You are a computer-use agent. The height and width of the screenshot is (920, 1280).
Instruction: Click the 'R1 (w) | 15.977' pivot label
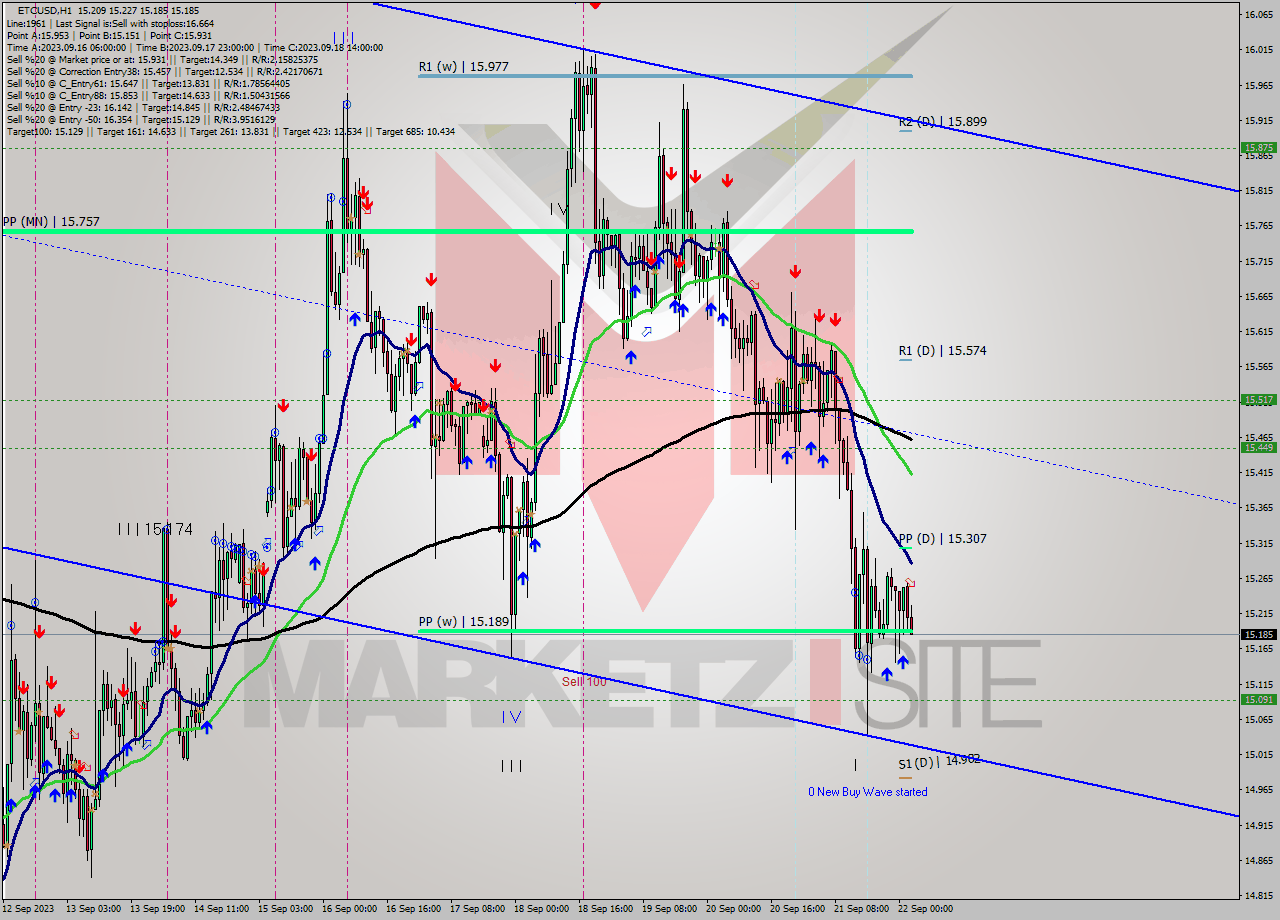462,66
